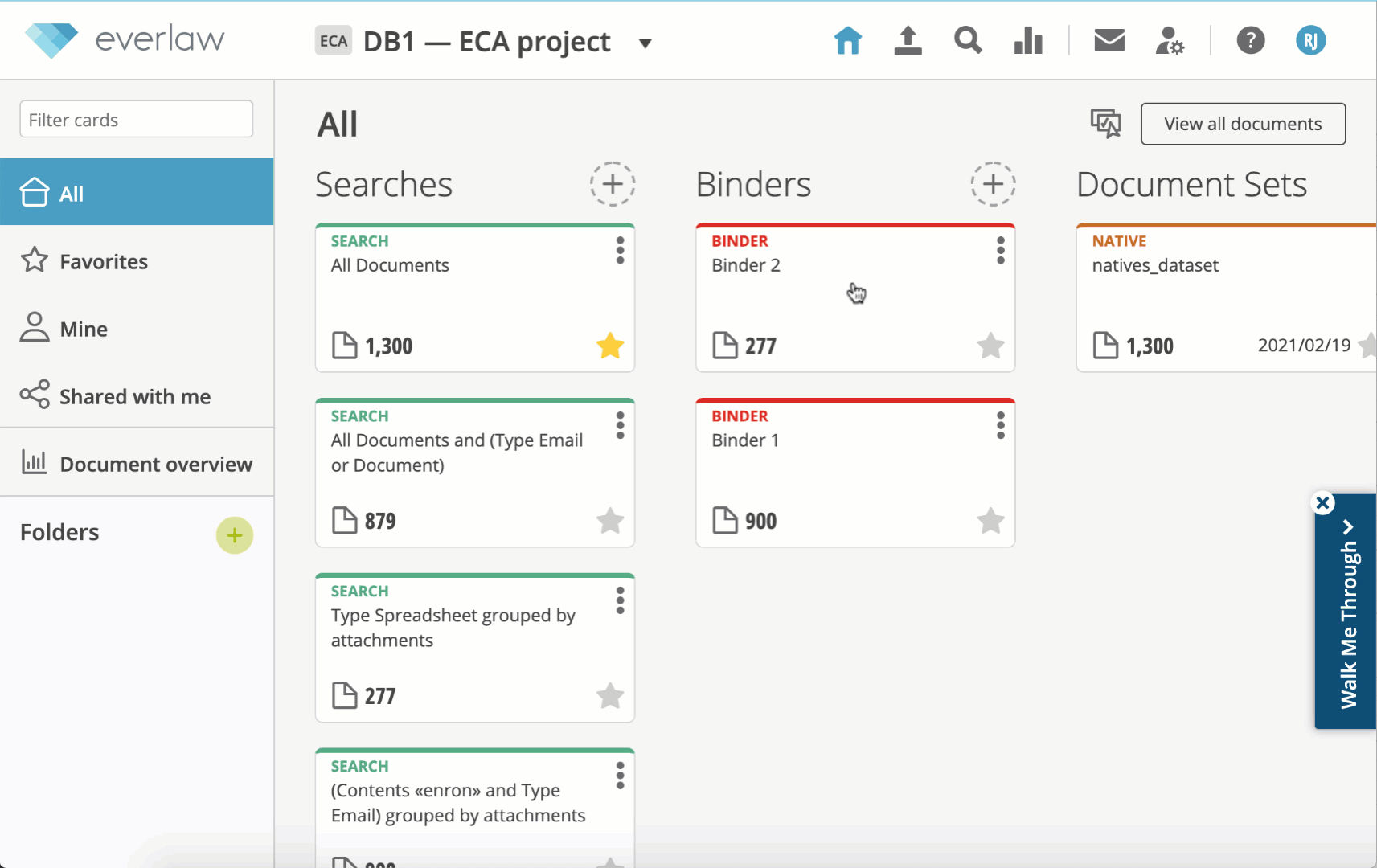
Task: Open the Analytics bar chart icon
Action: 1028,40
